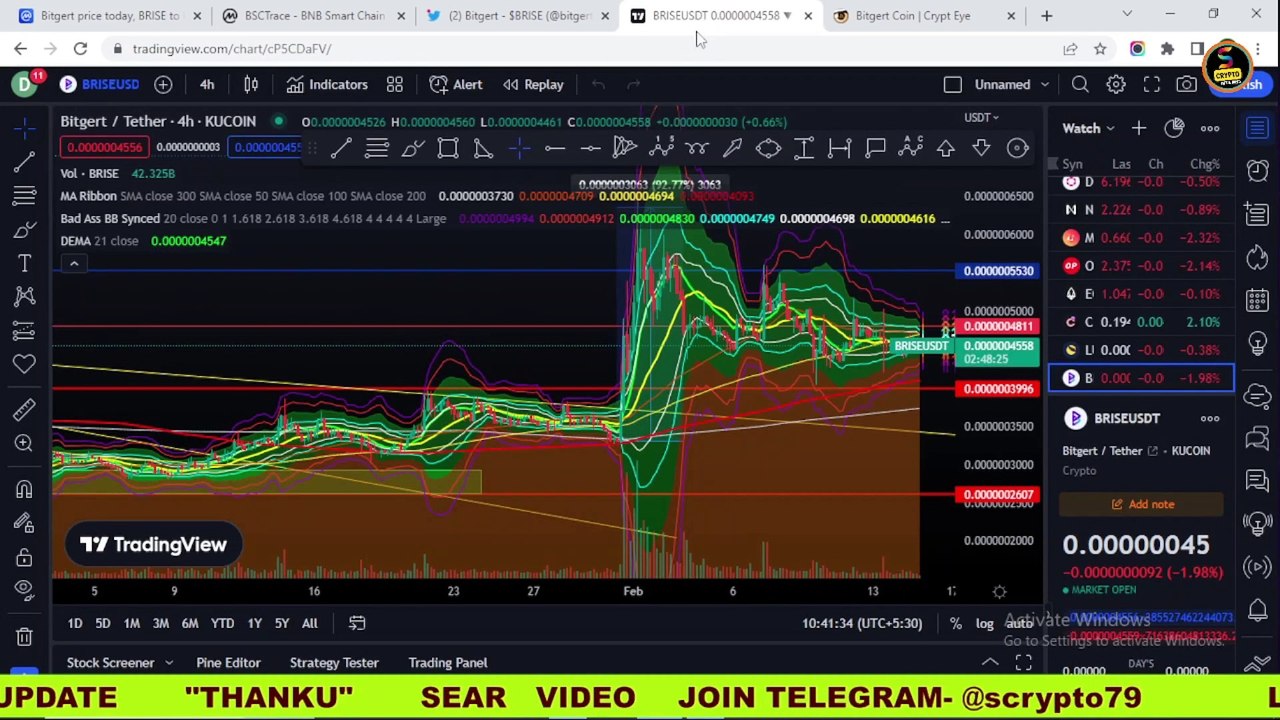This screenshot has width=1280, height=720.
Task: Click the 10:41:34 (UTC+5:30) timezone
Action: point(862,623)
